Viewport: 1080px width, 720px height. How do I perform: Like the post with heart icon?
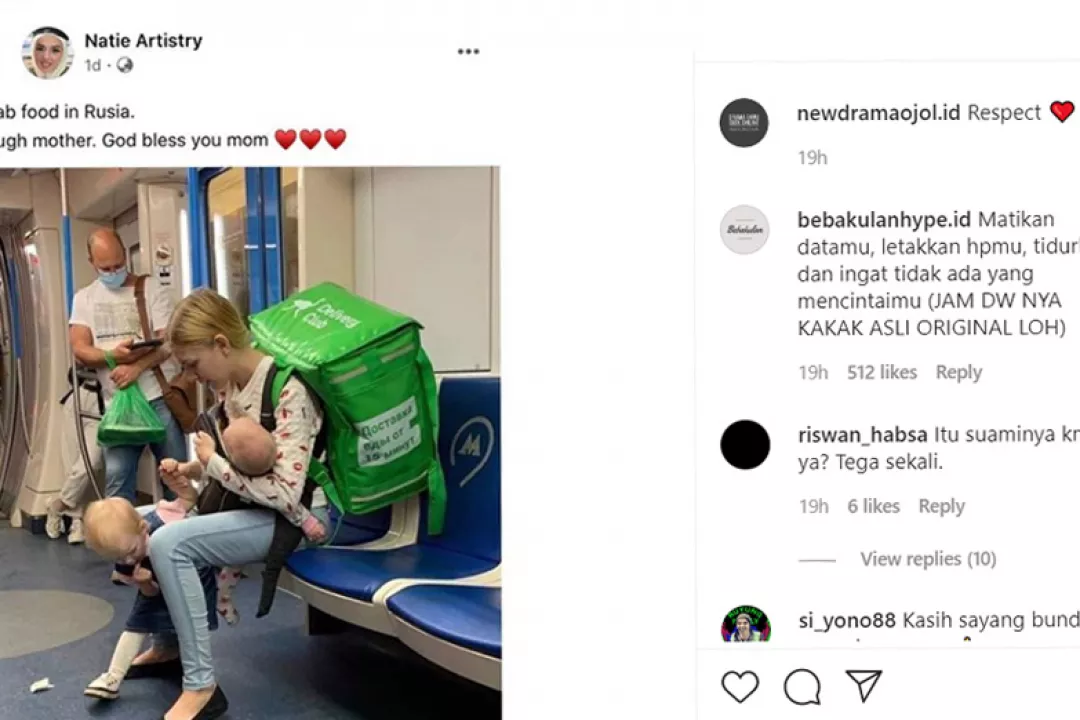(740, 686)
